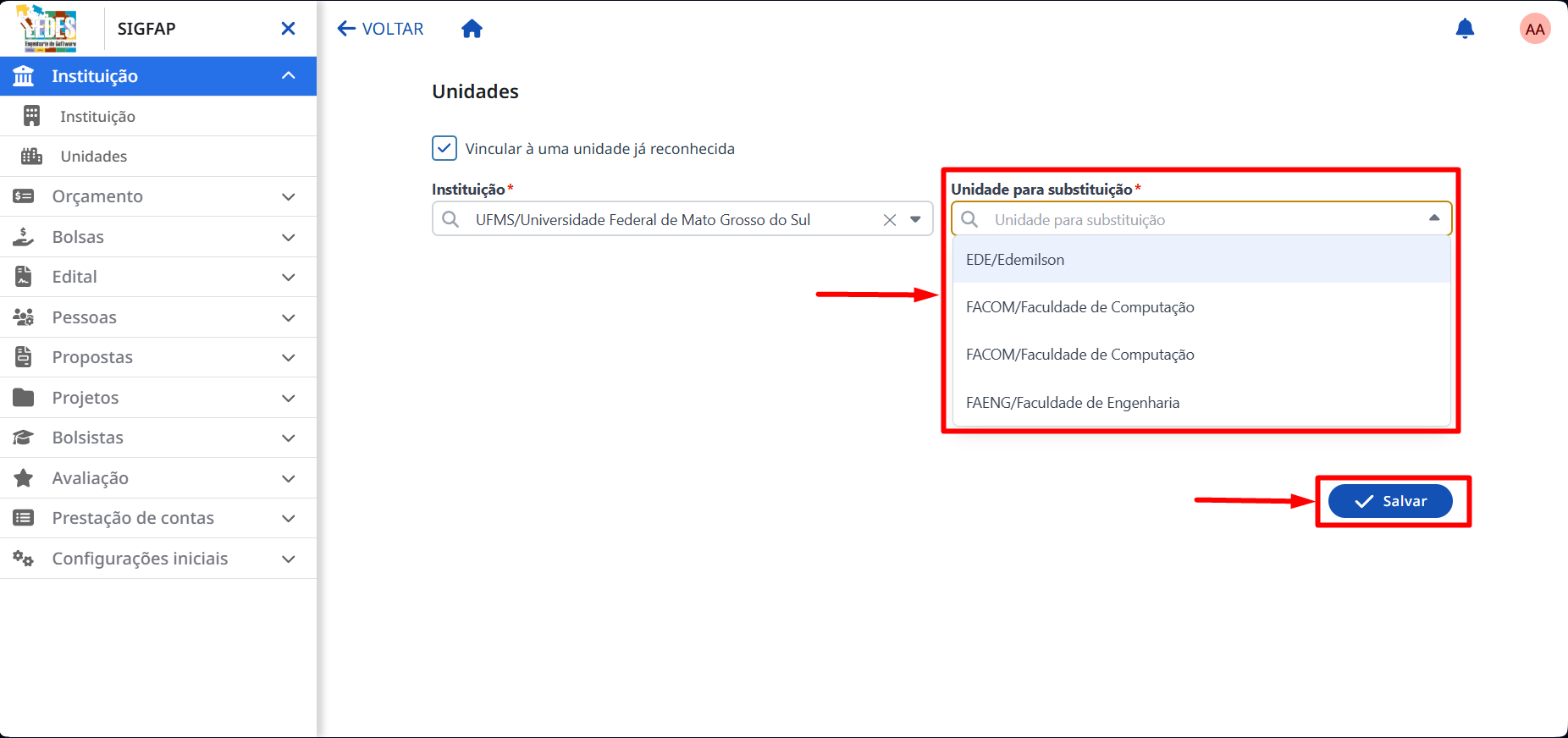Click the Bolsistas graduation cap icon
1568x738 pixels.
24,438
